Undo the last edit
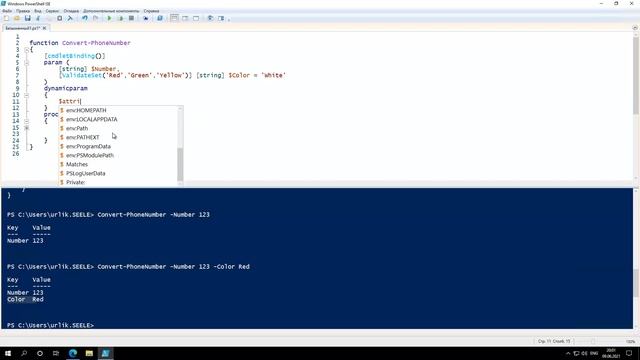Image resolution: width=640 pixels, height=360 pixels. (x=84, y=18)
